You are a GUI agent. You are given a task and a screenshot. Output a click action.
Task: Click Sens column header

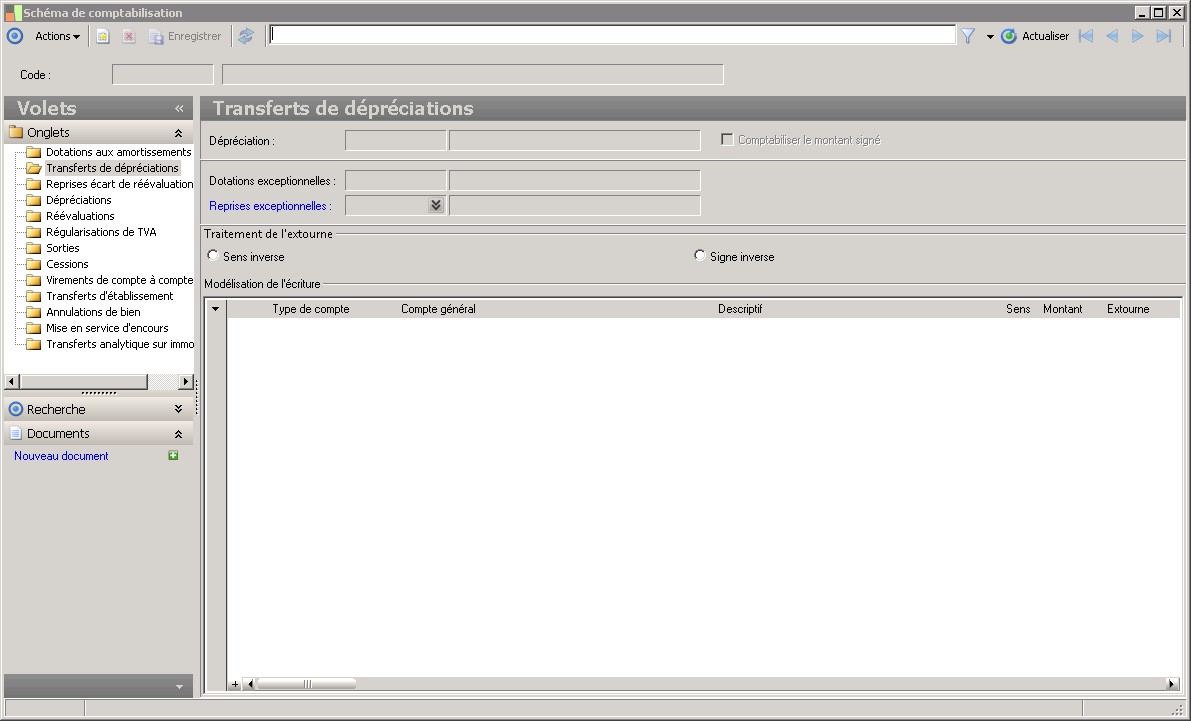point(1018,309)
